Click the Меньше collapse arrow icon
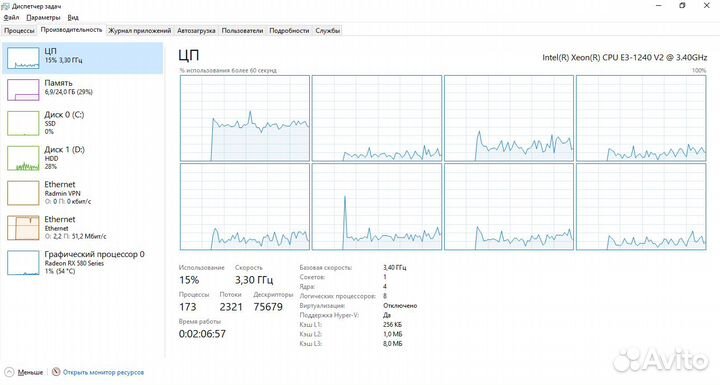 9,372
